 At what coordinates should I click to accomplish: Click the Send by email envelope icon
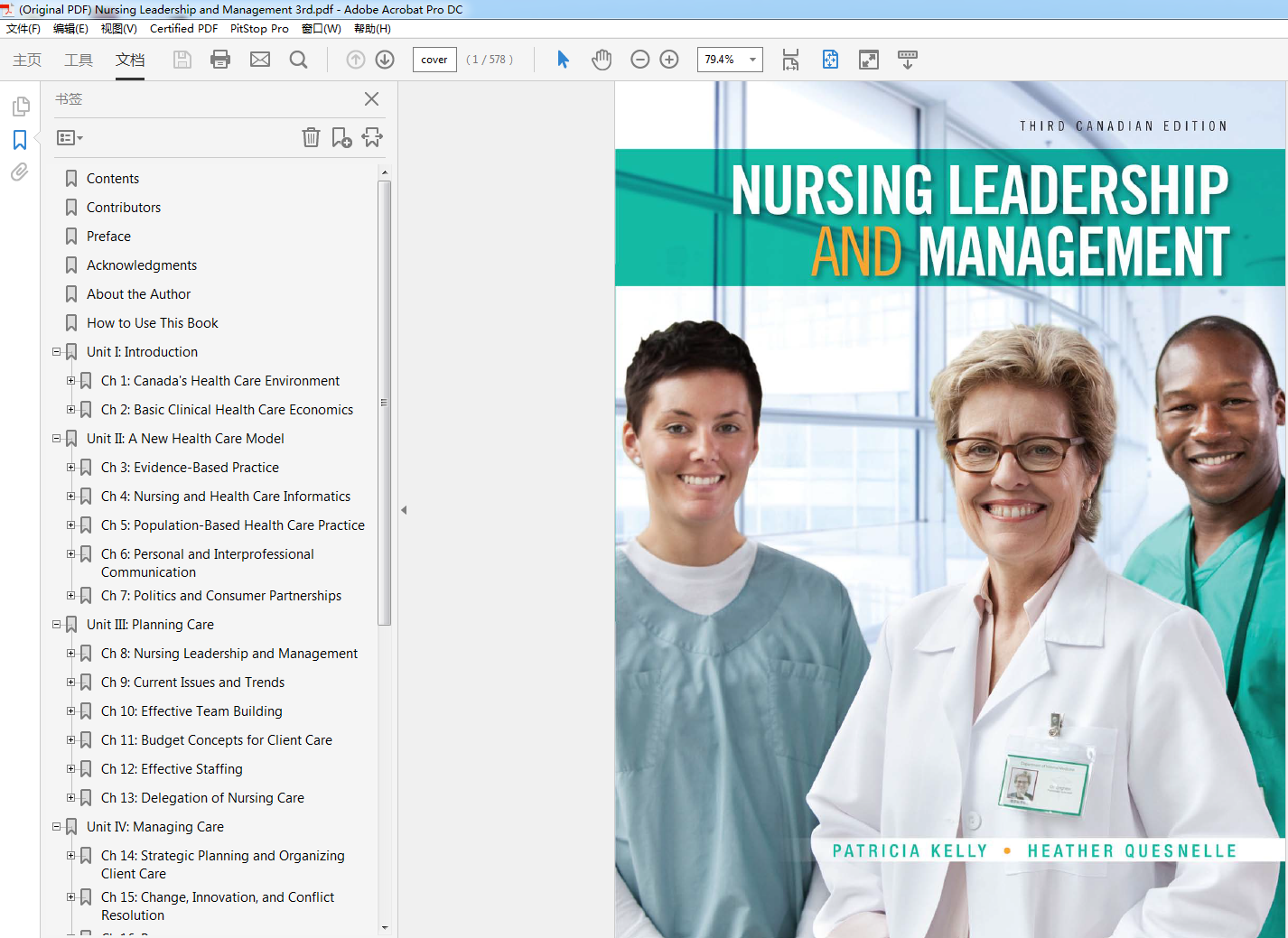[x=260, y=60]
